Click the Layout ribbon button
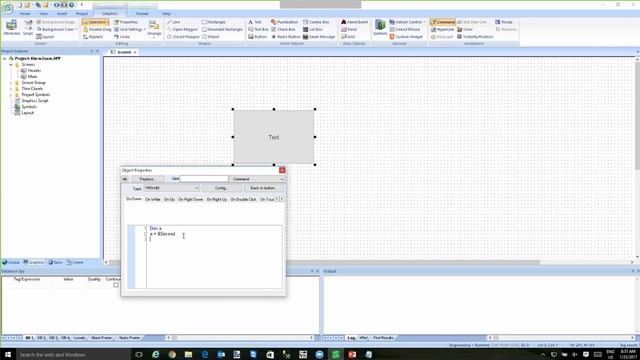 pyautogui.click(x=45, y=37)
